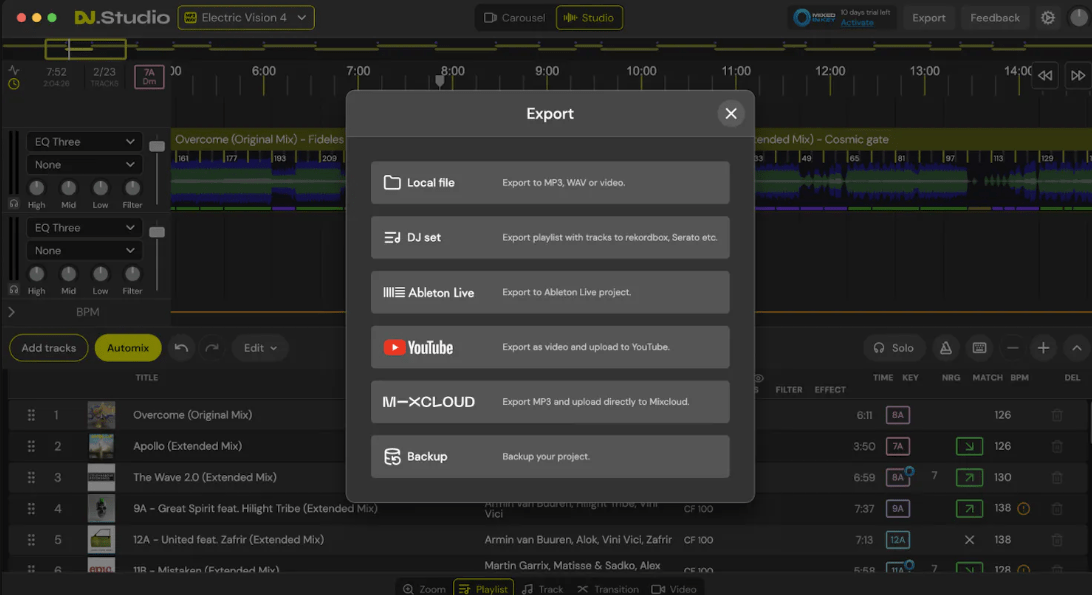Open Electric Vision 4 project dropdown

[x=246, y=17]
